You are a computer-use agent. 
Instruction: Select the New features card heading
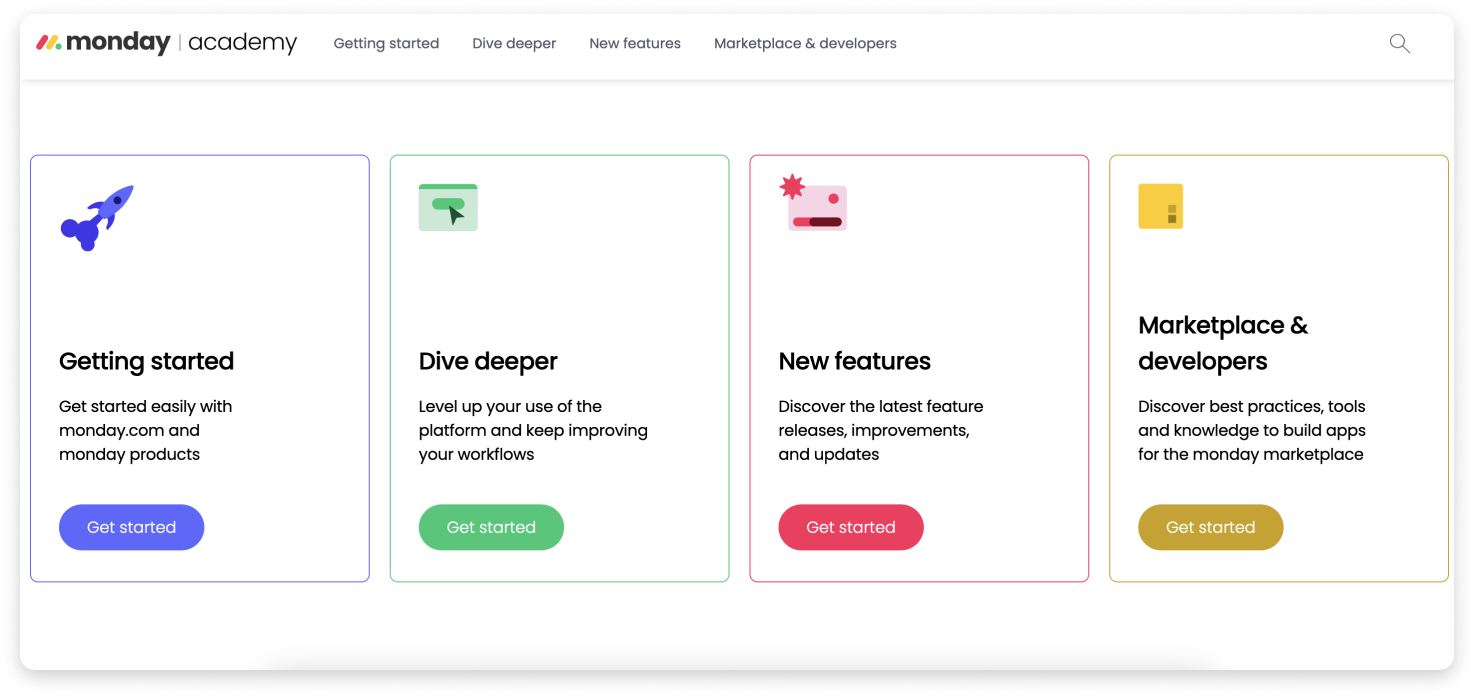pos(855,361)
